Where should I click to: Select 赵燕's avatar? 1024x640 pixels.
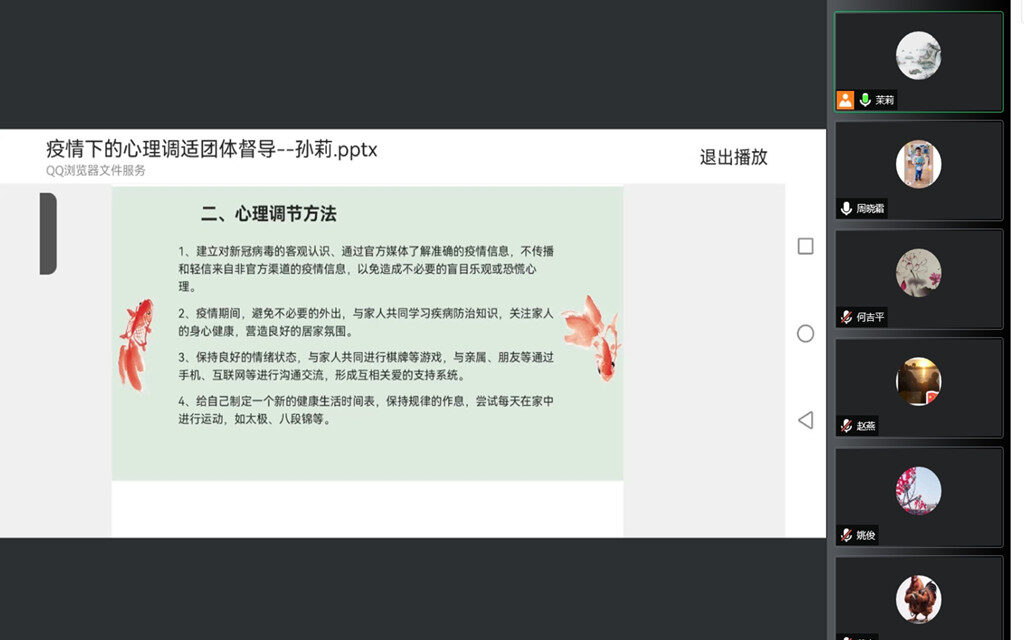[918, 381]
